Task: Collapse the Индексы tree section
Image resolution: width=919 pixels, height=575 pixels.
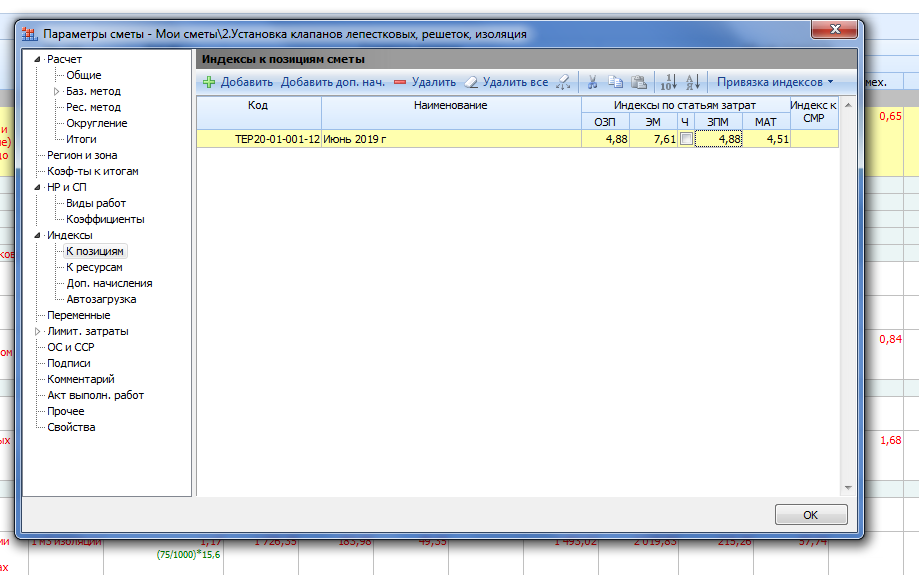Action: [x=39, y=235]
